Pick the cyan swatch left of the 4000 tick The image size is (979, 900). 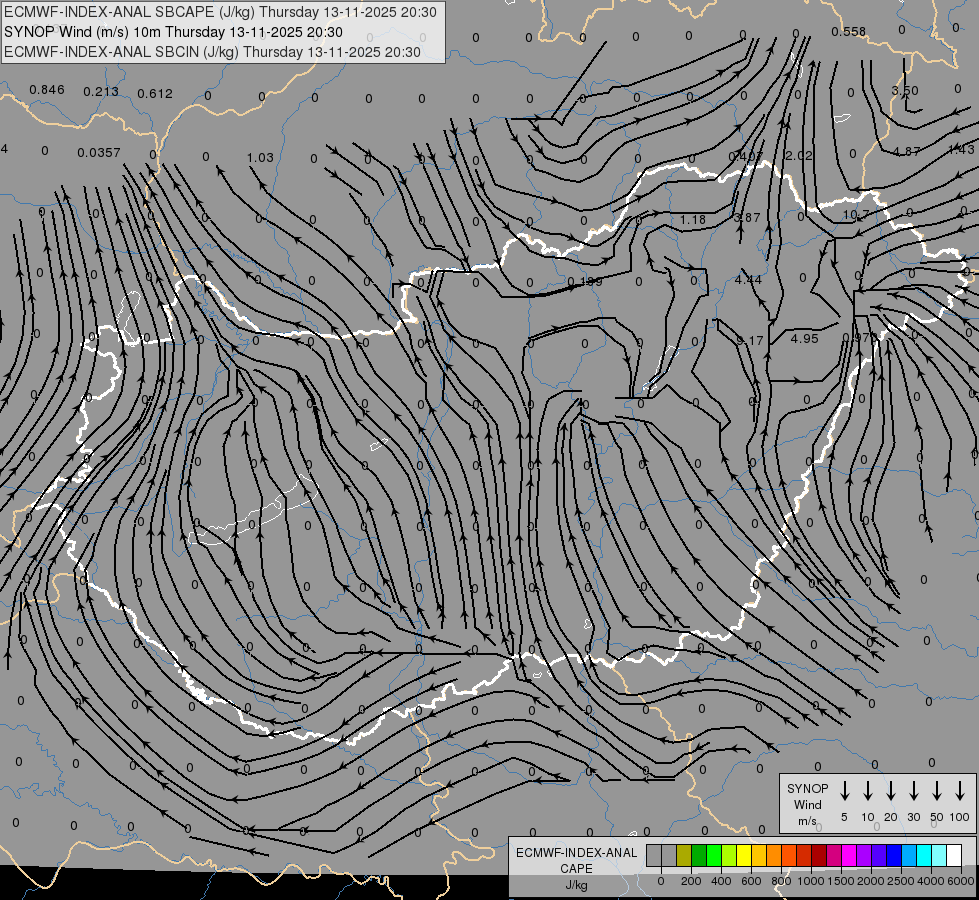[x=924, y=856]
